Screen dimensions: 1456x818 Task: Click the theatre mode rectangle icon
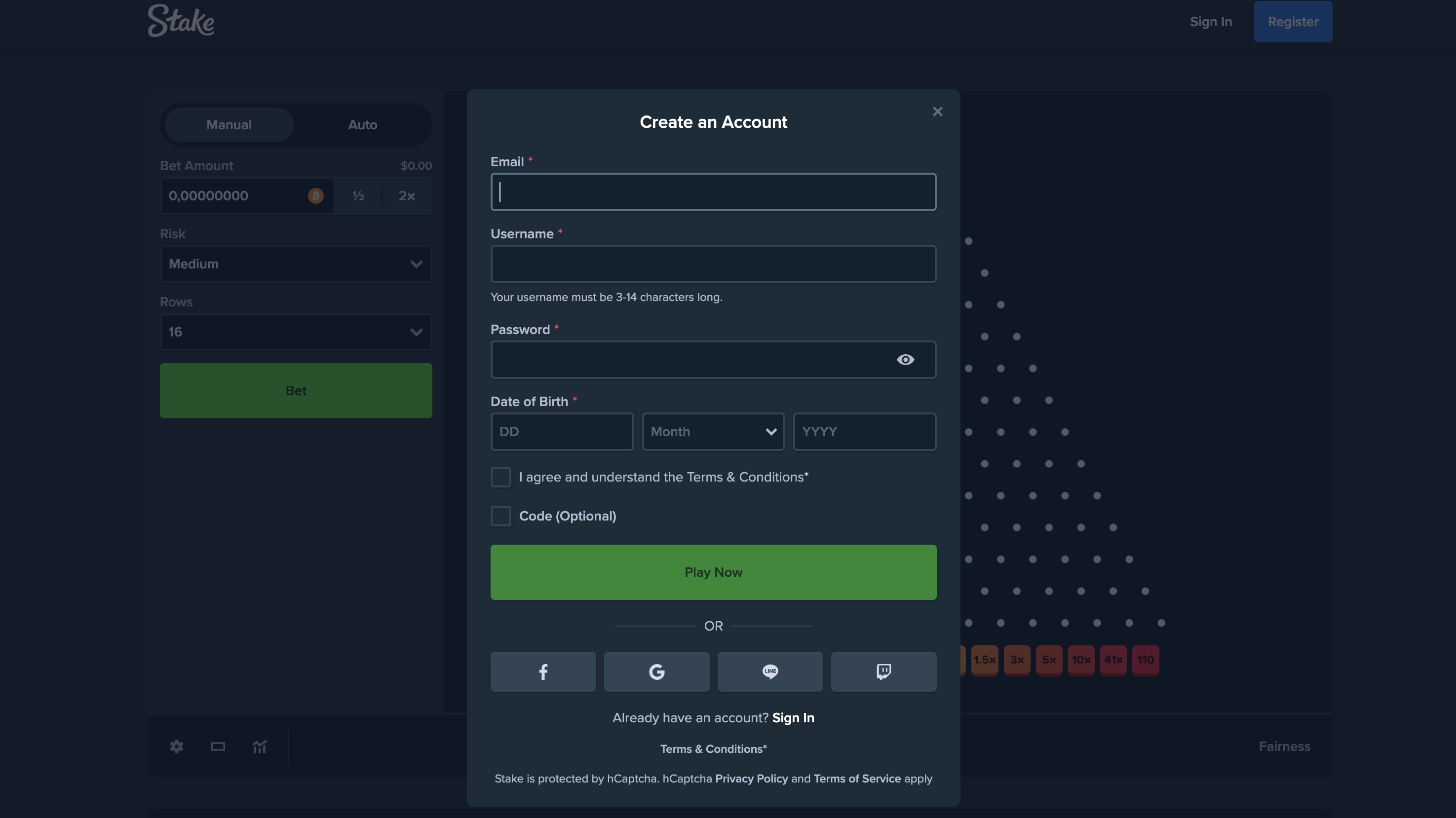pos(218,746)
